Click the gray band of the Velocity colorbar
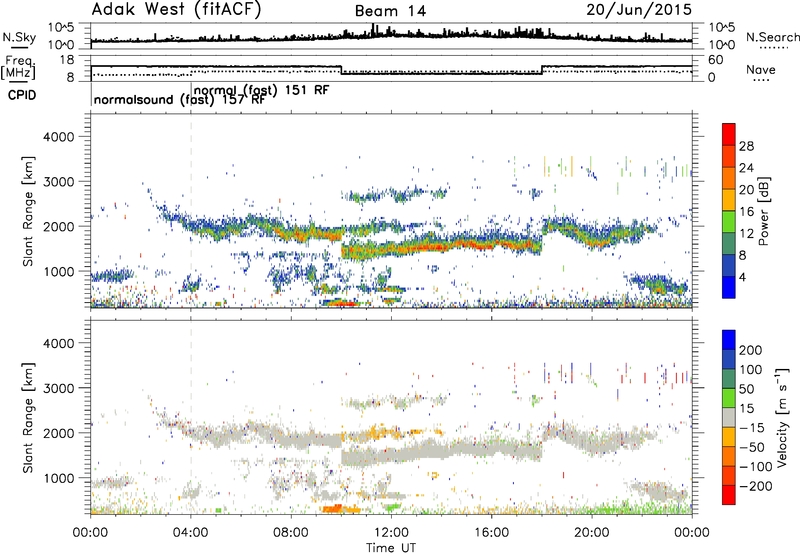Viewport: 800px width, 554px height. (729, 417)
